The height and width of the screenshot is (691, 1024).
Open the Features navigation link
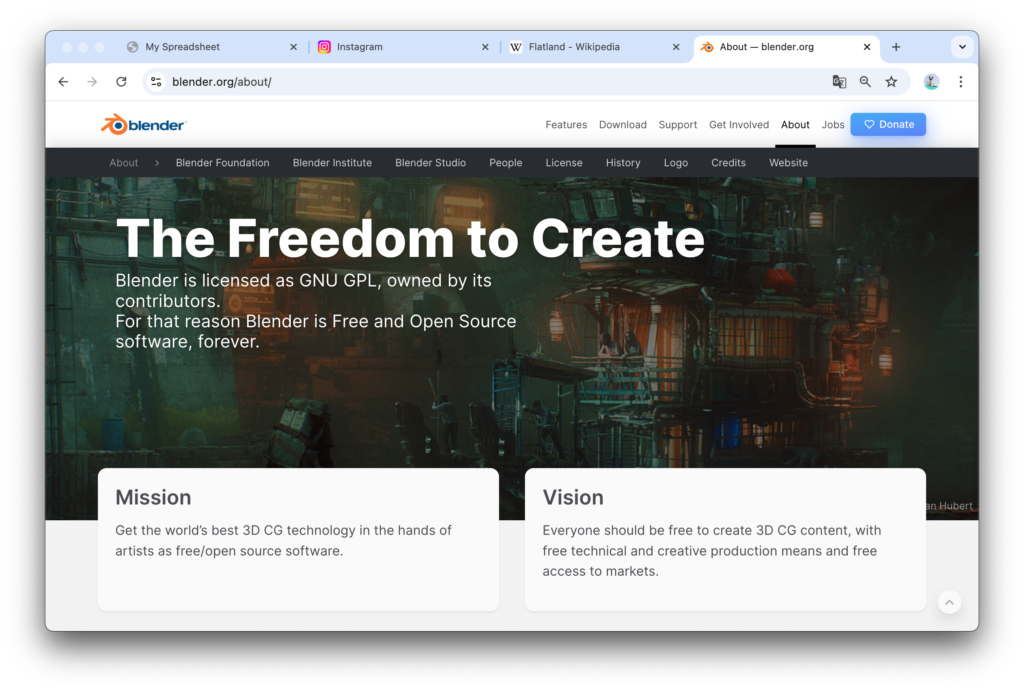tap(566, 125)
